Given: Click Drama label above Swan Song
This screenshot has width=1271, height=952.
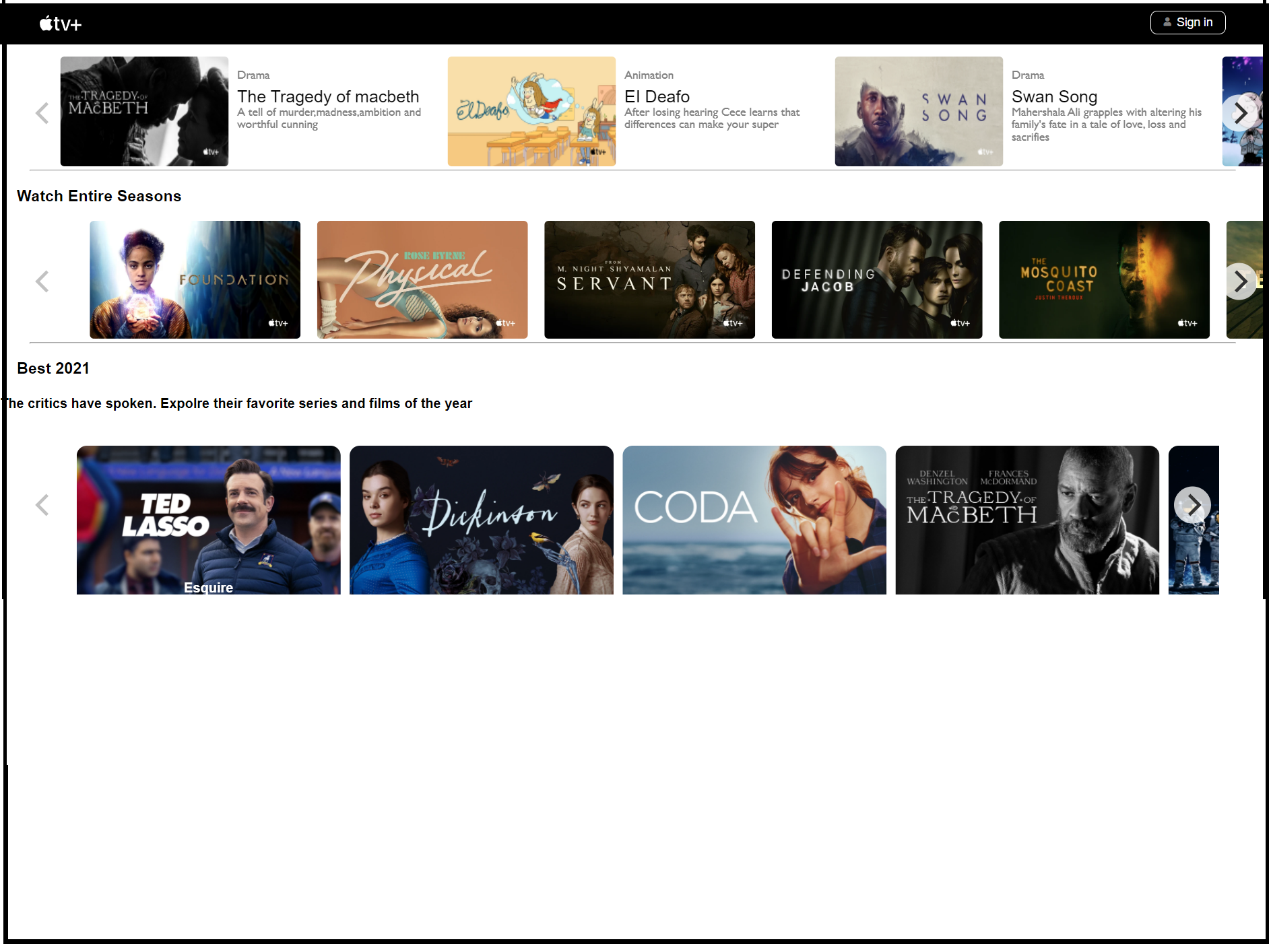Looking at the screenshot, I should [1028, 75].
